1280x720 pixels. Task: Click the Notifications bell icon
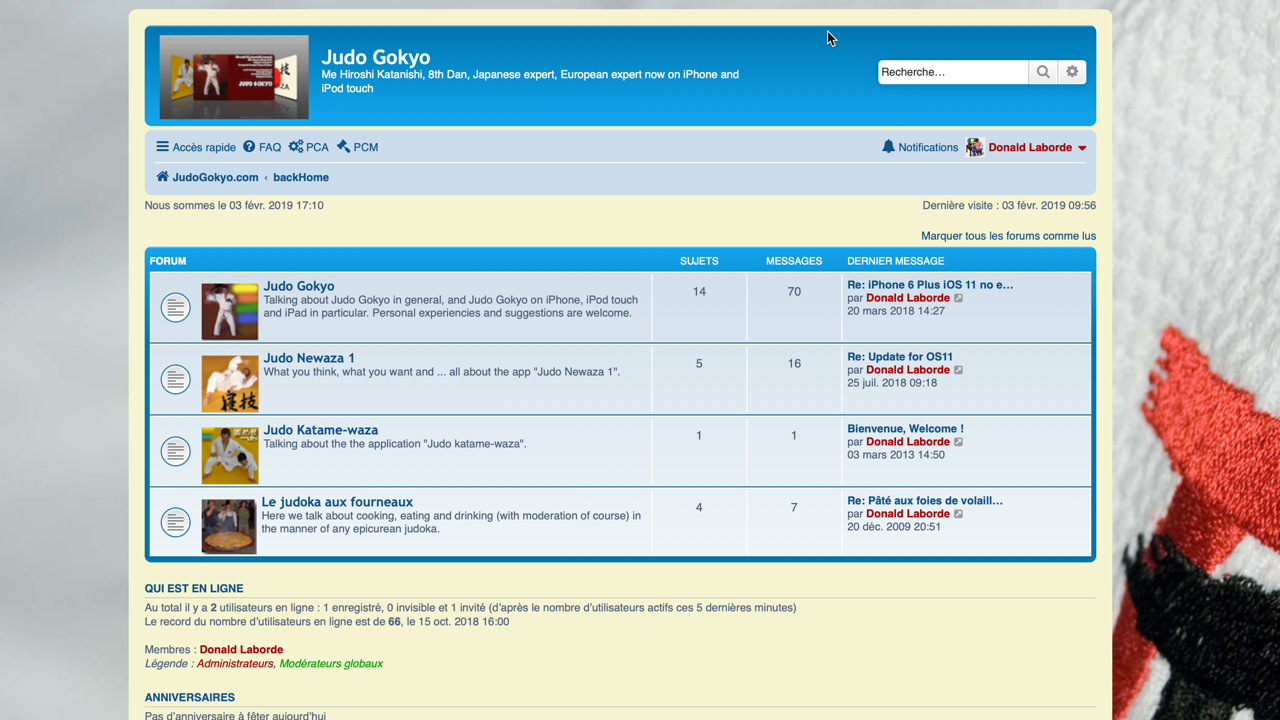pos(888,147)
